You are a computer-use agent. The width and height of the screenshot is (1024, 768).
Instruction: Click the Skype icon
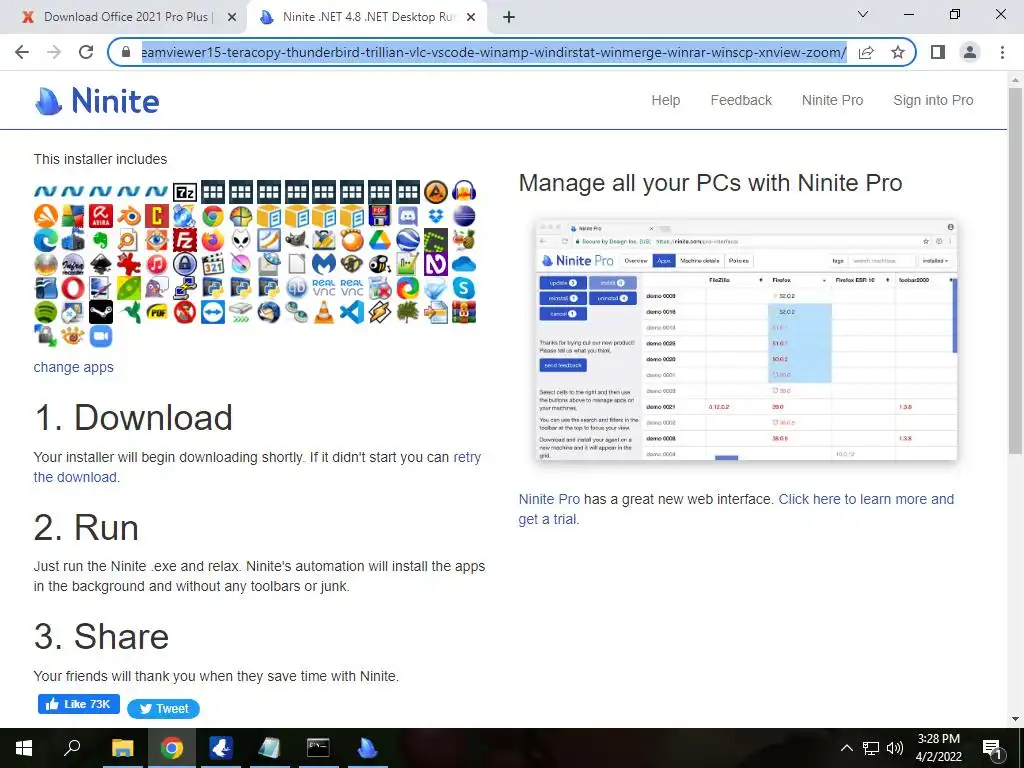[x=464, y=288]
